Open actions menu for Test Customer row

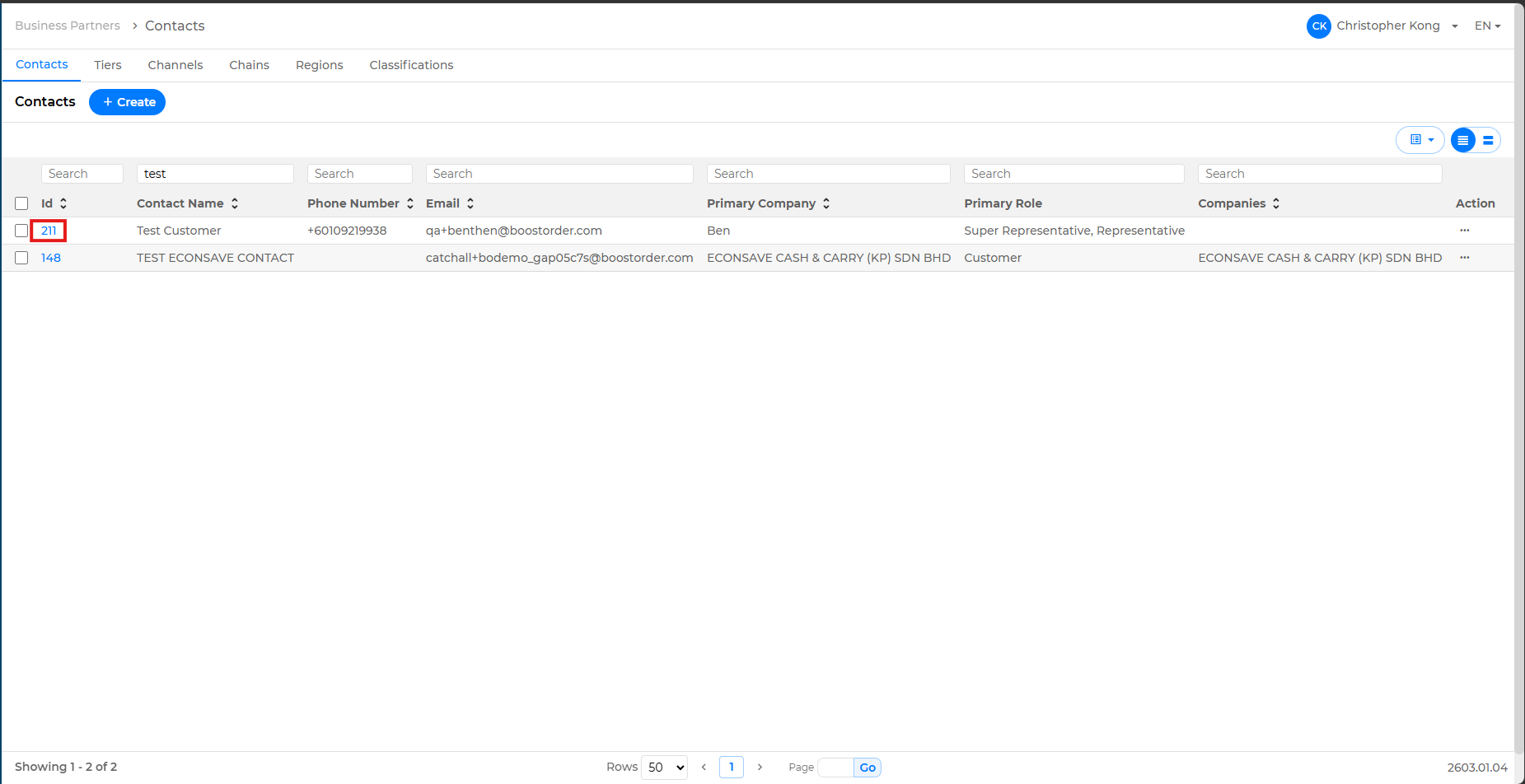point(1464,231)
